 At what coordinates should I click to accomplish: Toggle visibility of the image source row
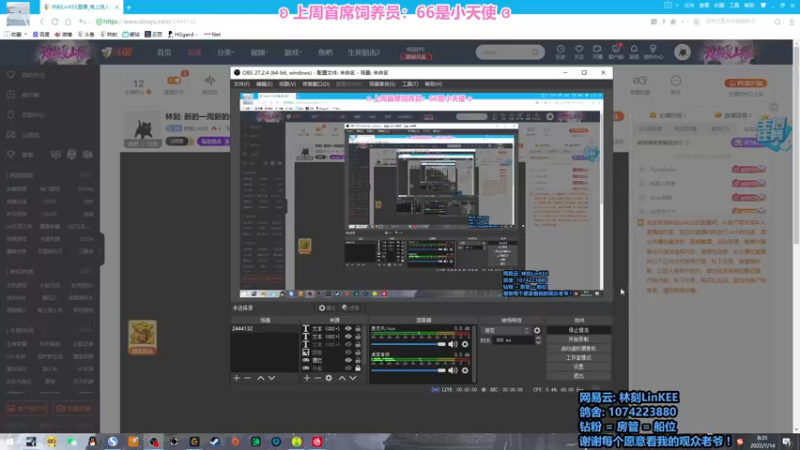[x=348, y=352]
